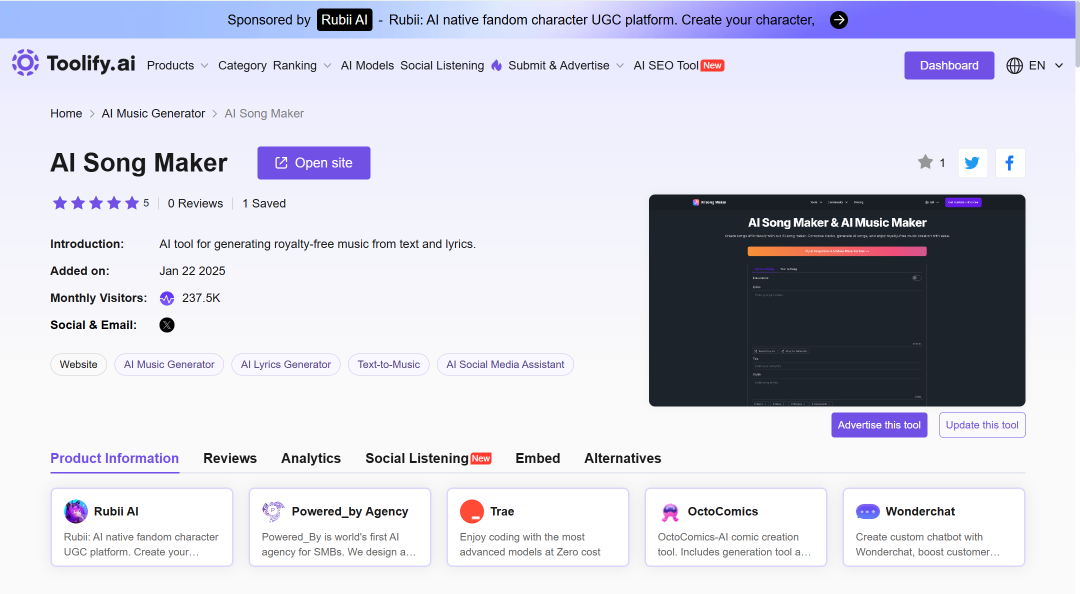The width and height of the screenshot is (1080, 594).
Task: Select the Text-to-Music tag
Action: click(x=388, y=365)
